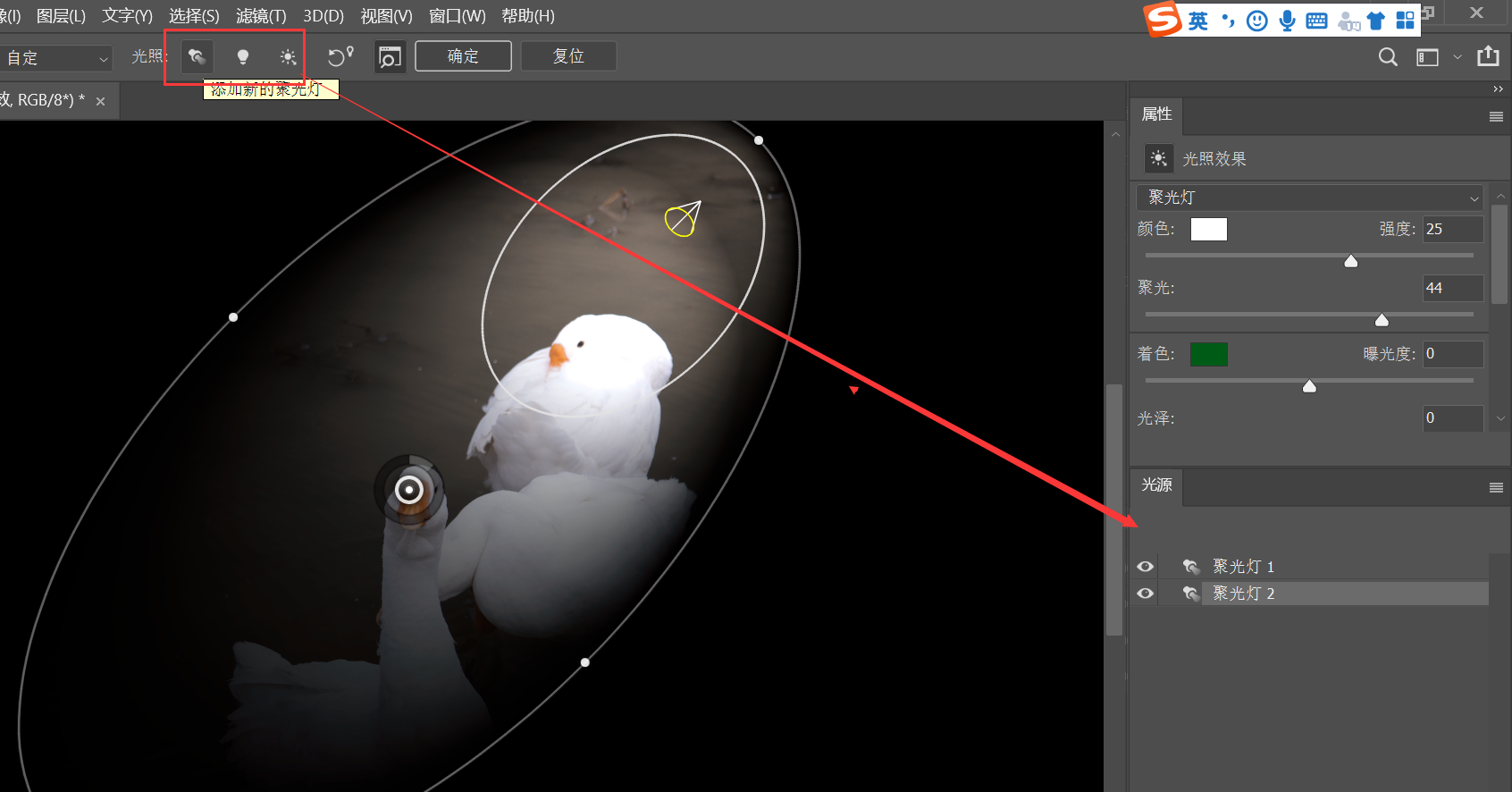The height and width of the screenshot is (792, 1512).
Task: Click the bottom ellipse handle point
Action: click(x=585, y=662)
